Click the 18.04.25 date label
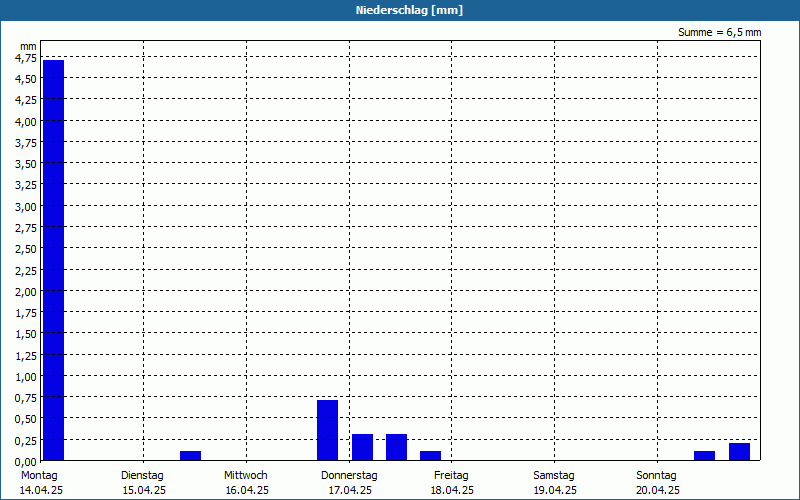Viewport: 800px width, 500px height. click(x=452, y=491)
